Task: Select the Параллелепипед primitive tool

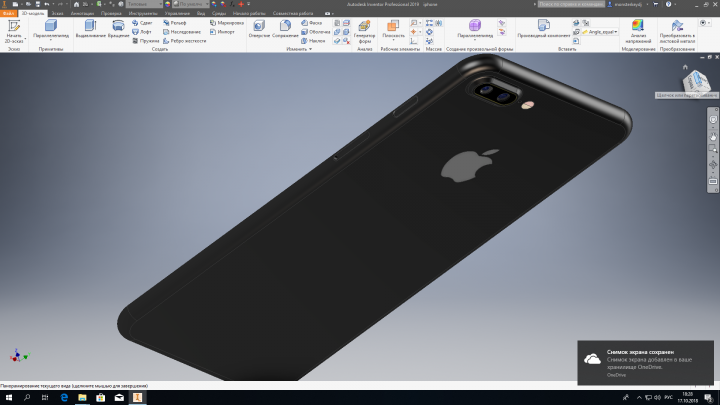Action: point(51,28)
